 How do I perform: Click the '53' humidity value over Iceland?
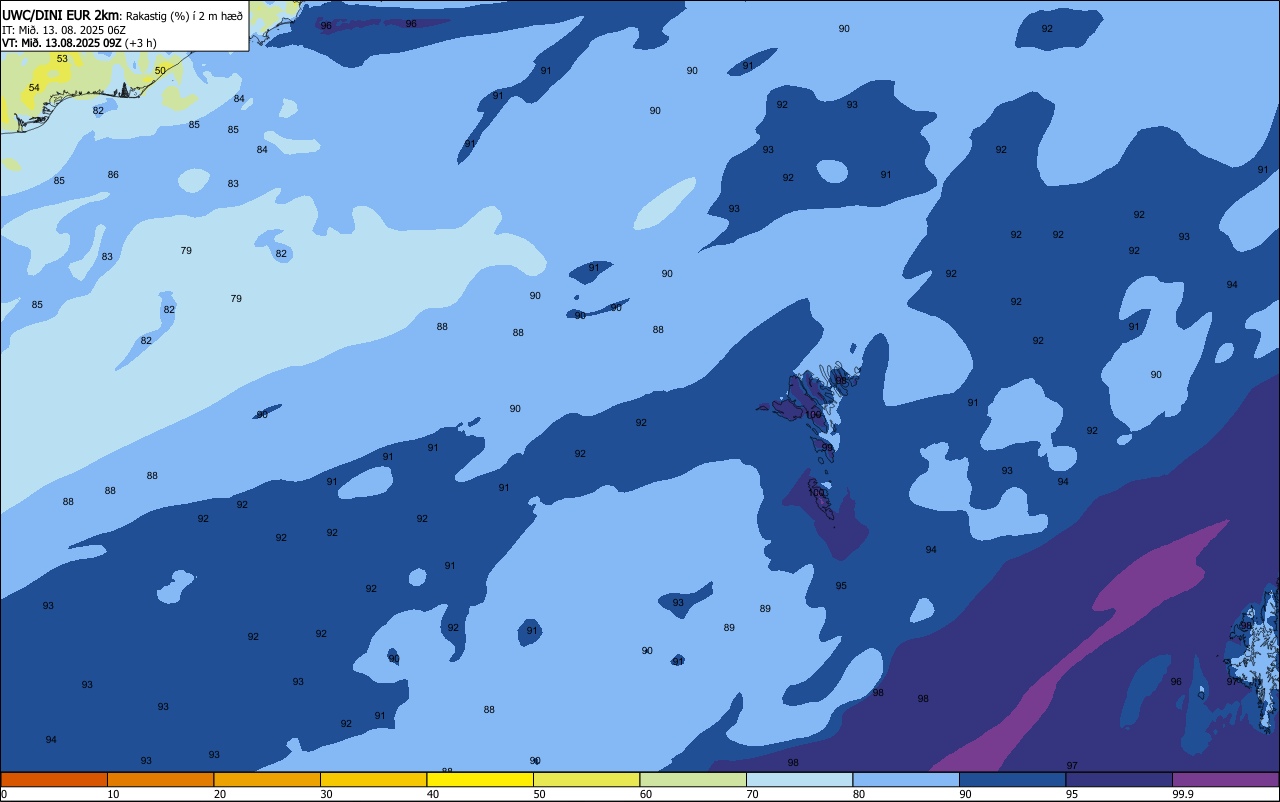(62, 59)
